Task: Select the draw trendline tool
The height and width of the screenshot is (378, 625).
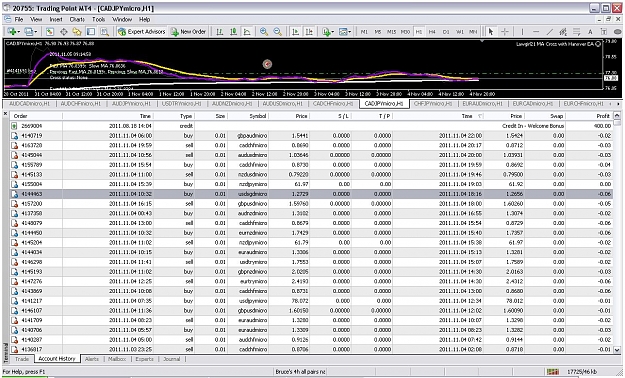Action: click(x=550, y=32)
